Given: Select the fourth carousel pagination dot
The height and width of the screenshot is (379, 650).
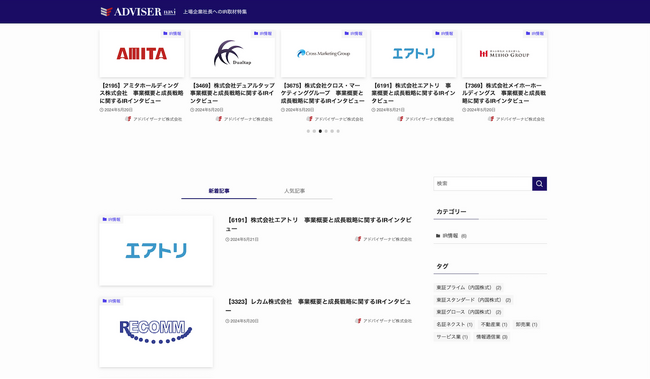Looking at the screenshot, I should click(326, 131).
